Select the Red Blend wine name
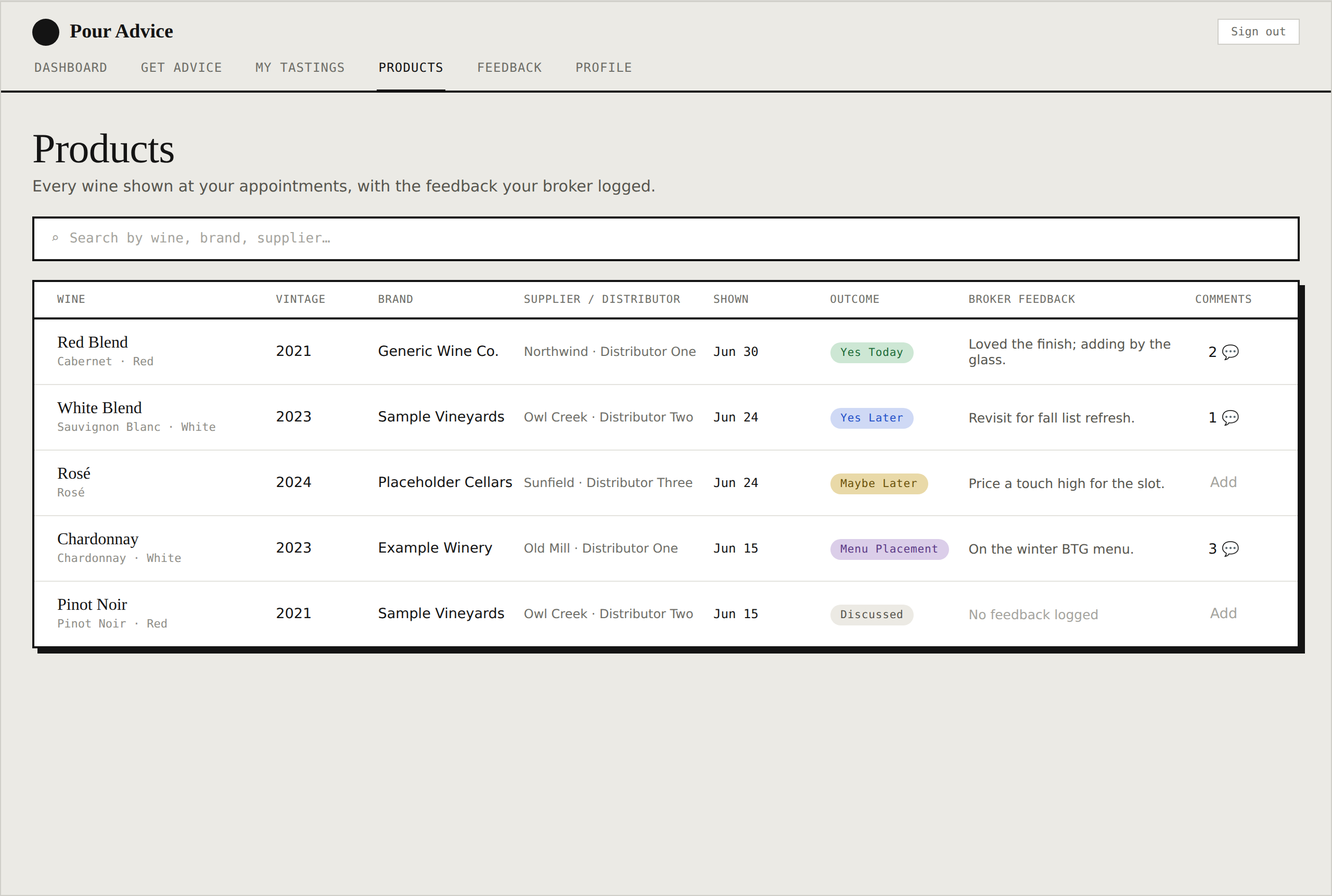1332x896 pixels. pos(93,342)
